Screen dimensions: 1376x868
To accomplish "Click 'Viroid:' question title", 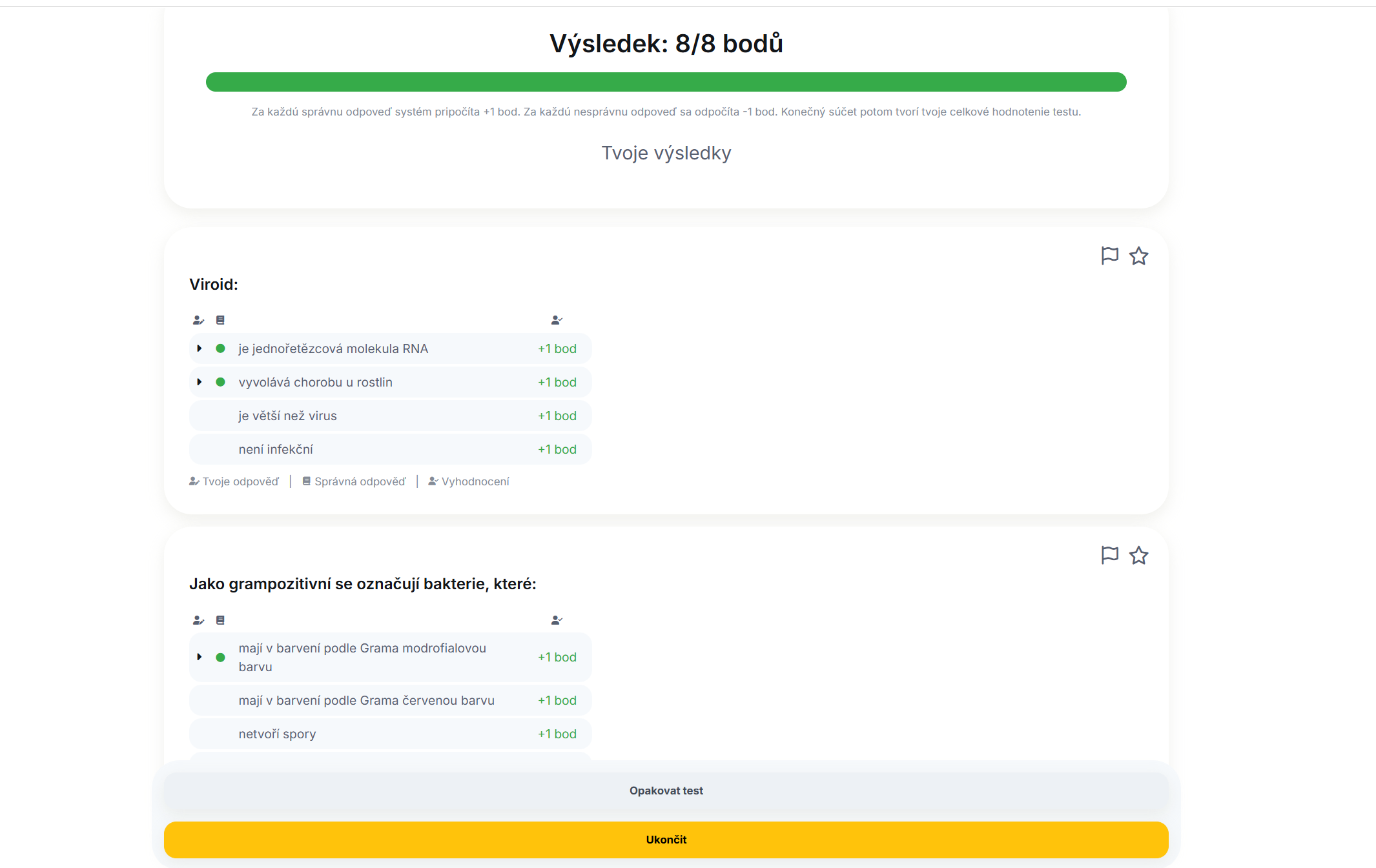I will coord(214,285).
